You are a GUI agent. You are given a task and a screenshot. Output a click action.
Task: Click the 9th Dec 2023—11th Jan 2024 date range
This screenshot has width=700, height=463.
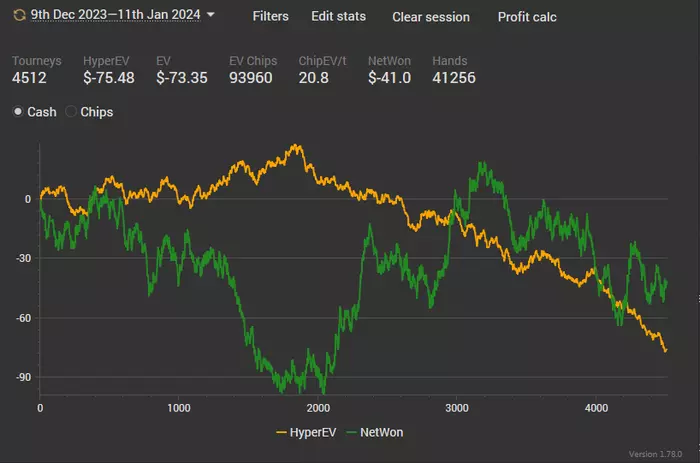(x=115, y=15)
